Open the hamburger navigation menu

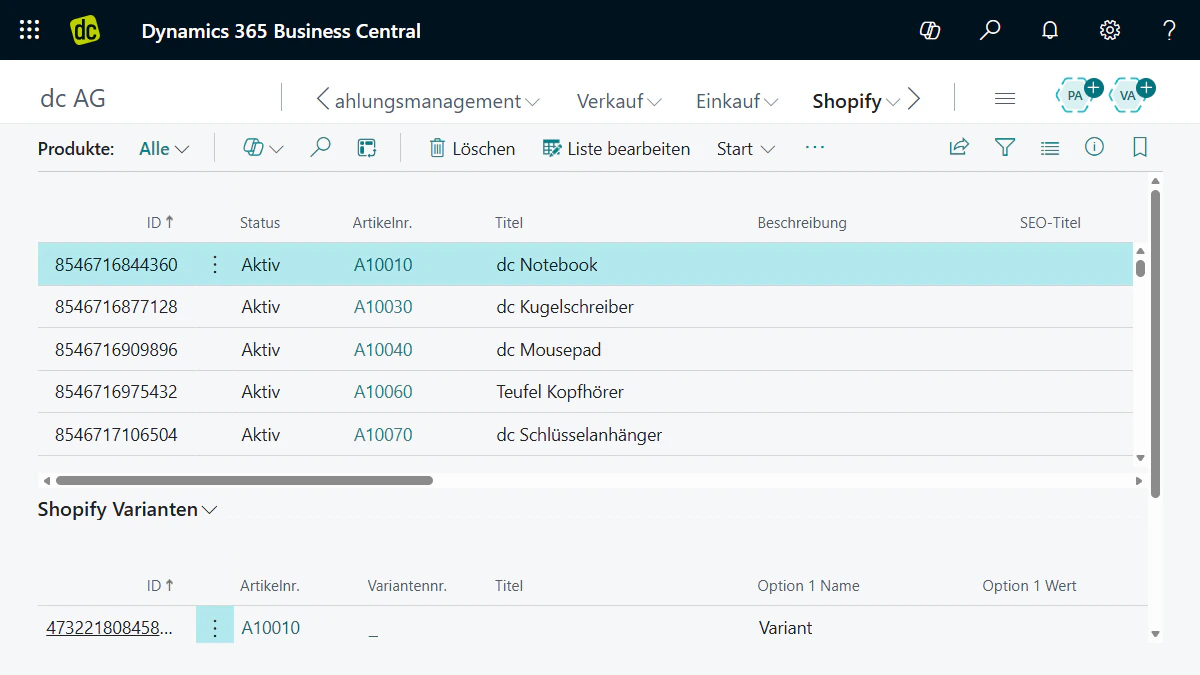[1005, 98]
